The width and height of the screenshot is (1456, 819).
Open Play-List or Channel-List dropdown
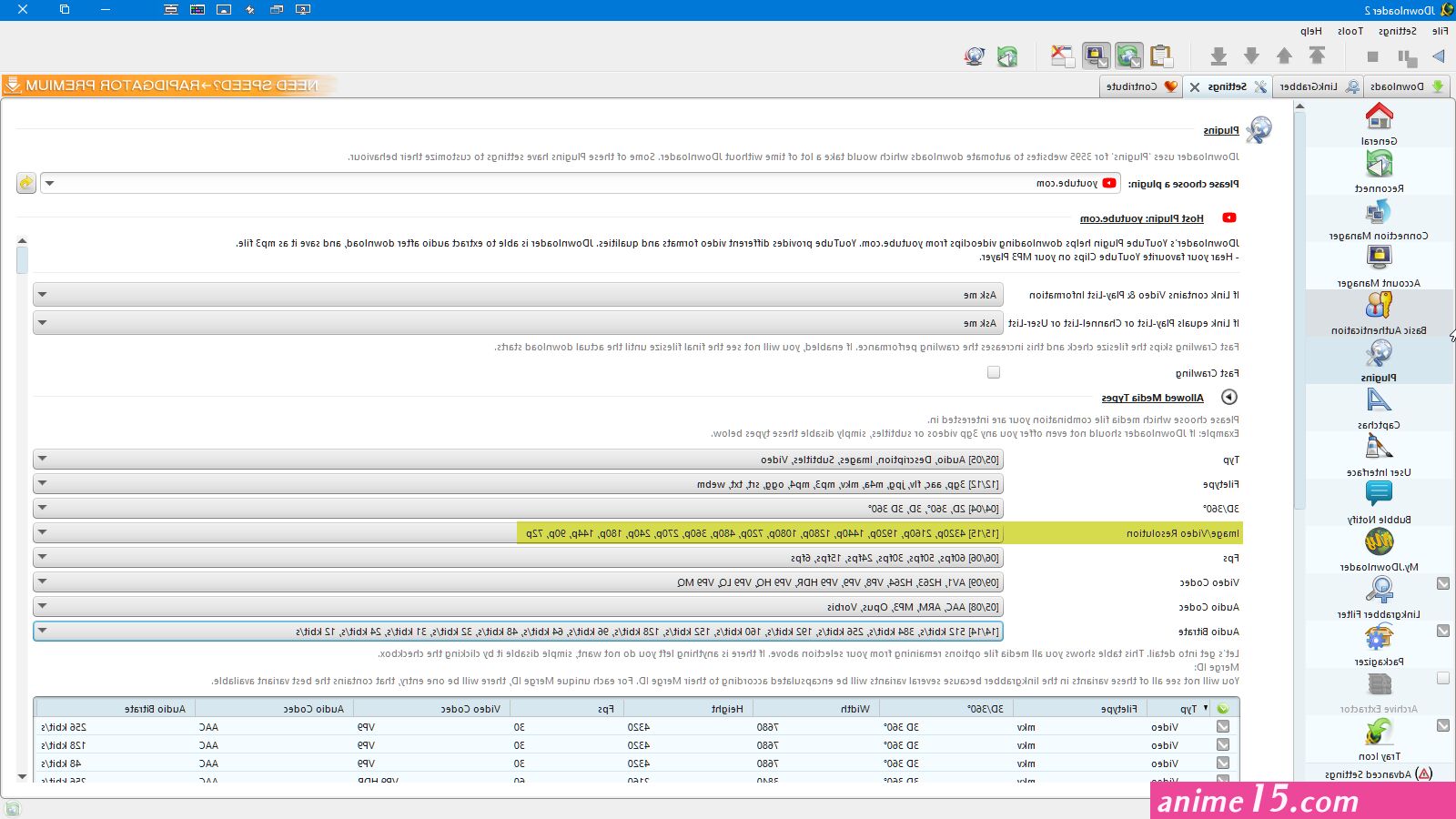(x=518, y=323)
